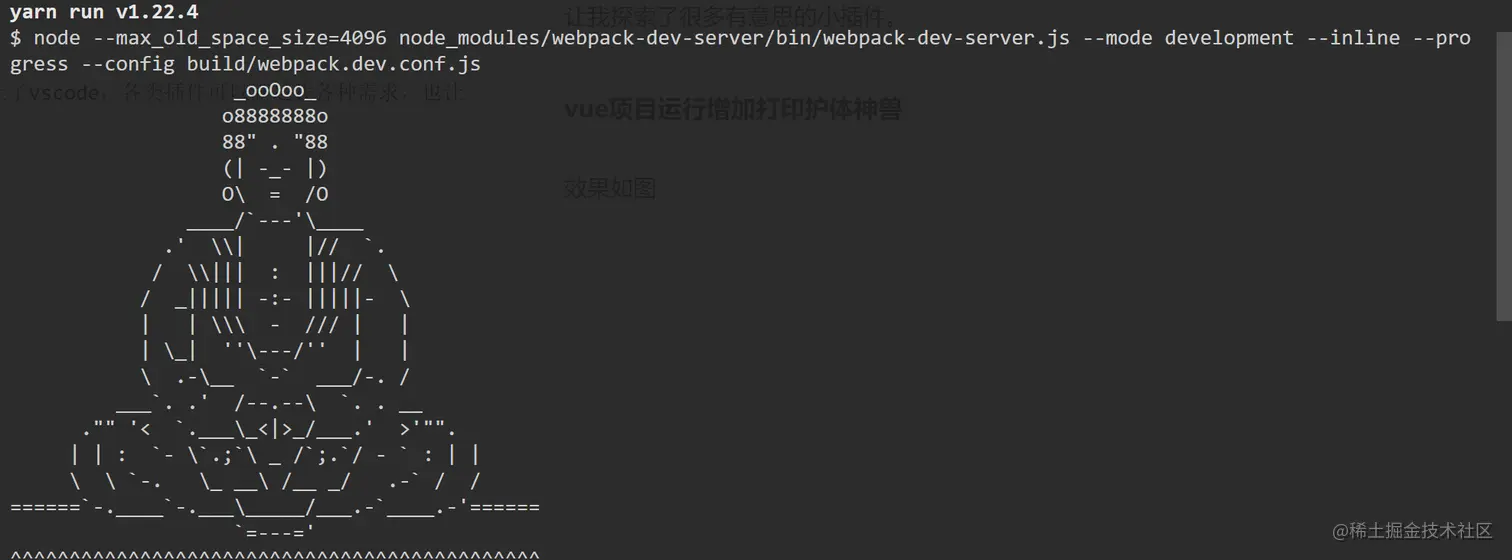Click the 'O\ = /O' ASCII art line
Image resolution: width=1512 pixels, height=560 pixels.
pyautogui.click(x=275, y=195)
